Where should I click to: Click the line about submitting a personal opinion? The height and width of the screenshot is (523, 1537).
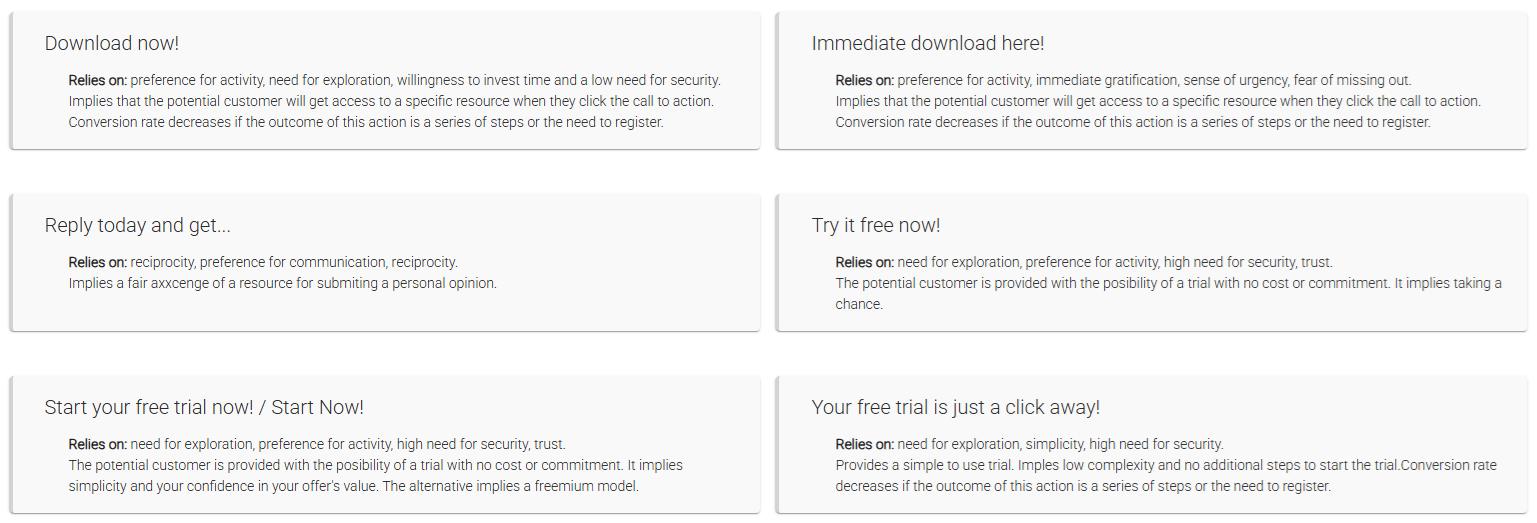[283, 283]
